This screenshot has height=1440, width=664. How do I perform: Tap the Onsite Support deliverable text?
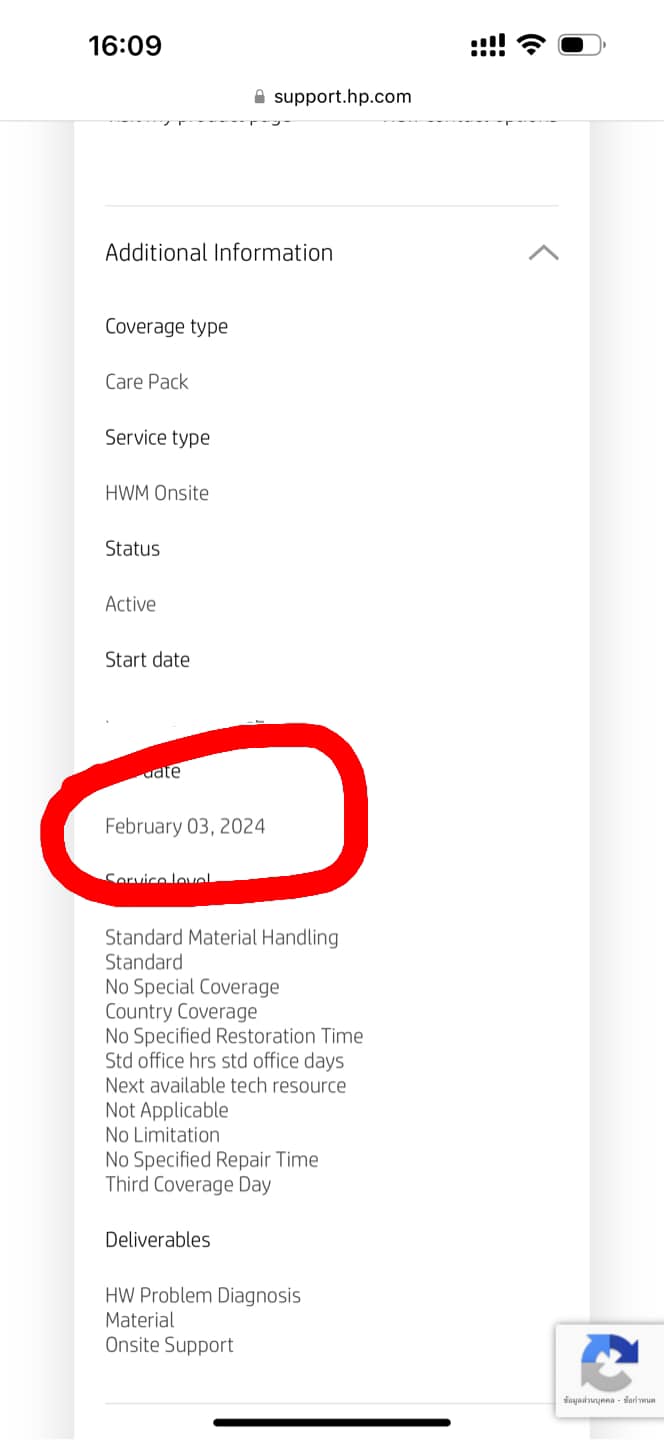tap(169, 1345)
